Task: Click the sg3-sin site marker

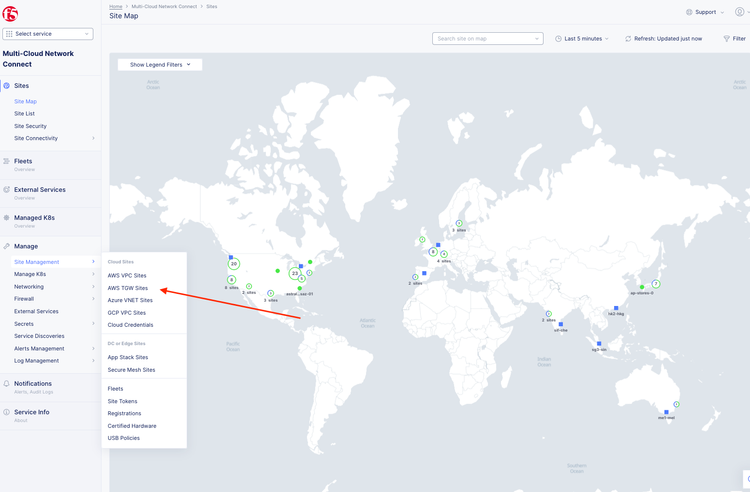Action: click(x=599, y=344)
